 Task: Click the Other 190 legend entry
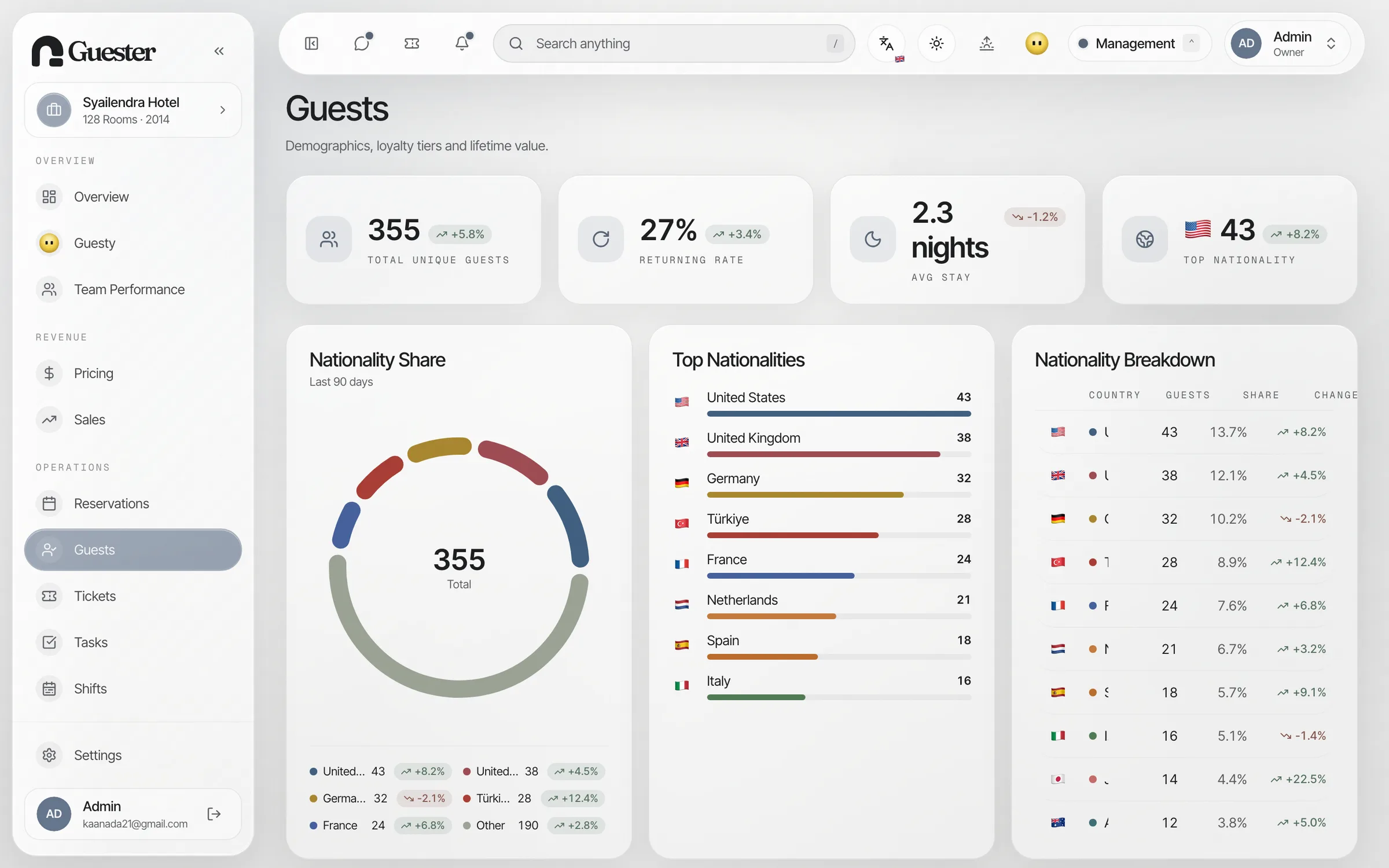click(534, 826)
